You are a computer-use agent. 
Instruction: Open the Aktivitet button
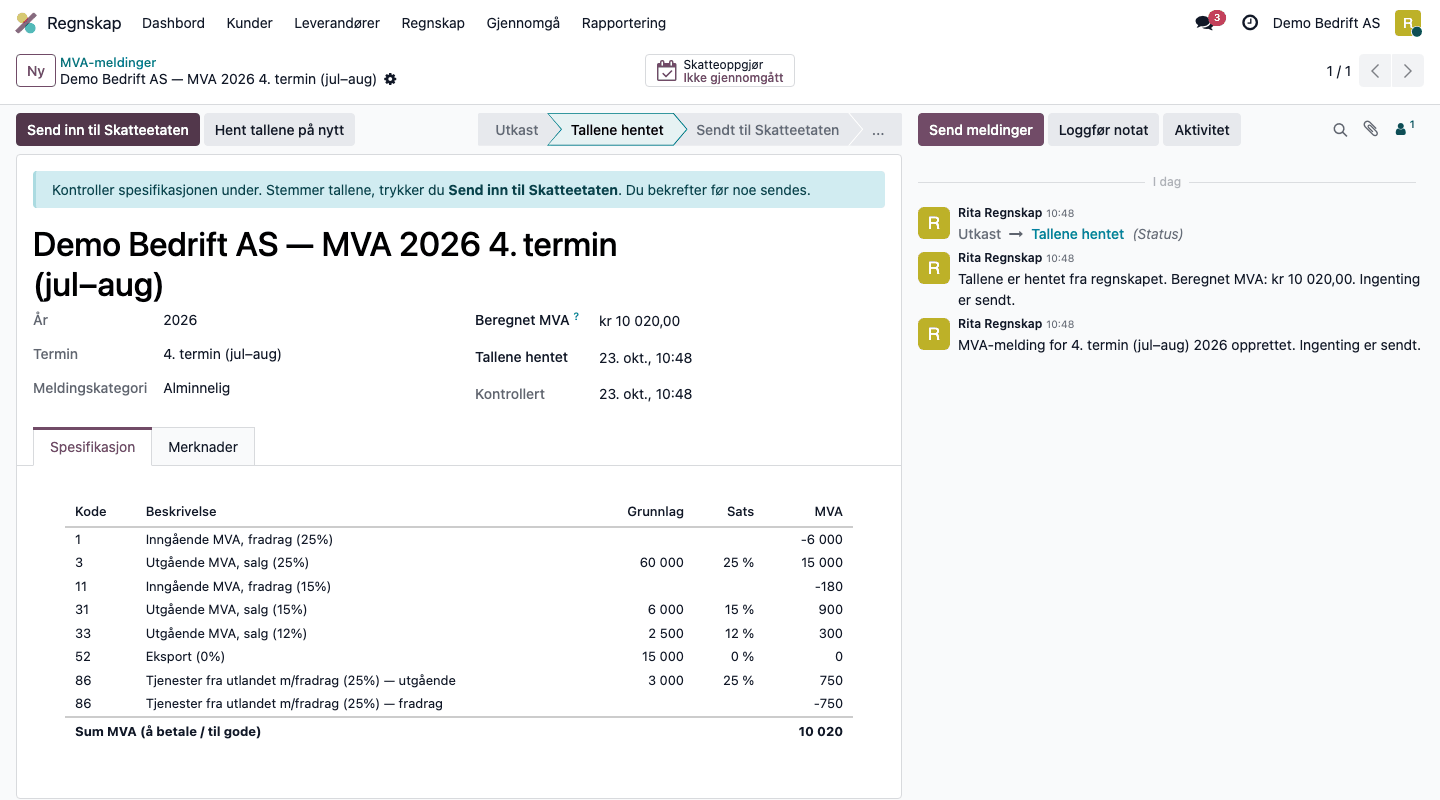(1202, 130)
